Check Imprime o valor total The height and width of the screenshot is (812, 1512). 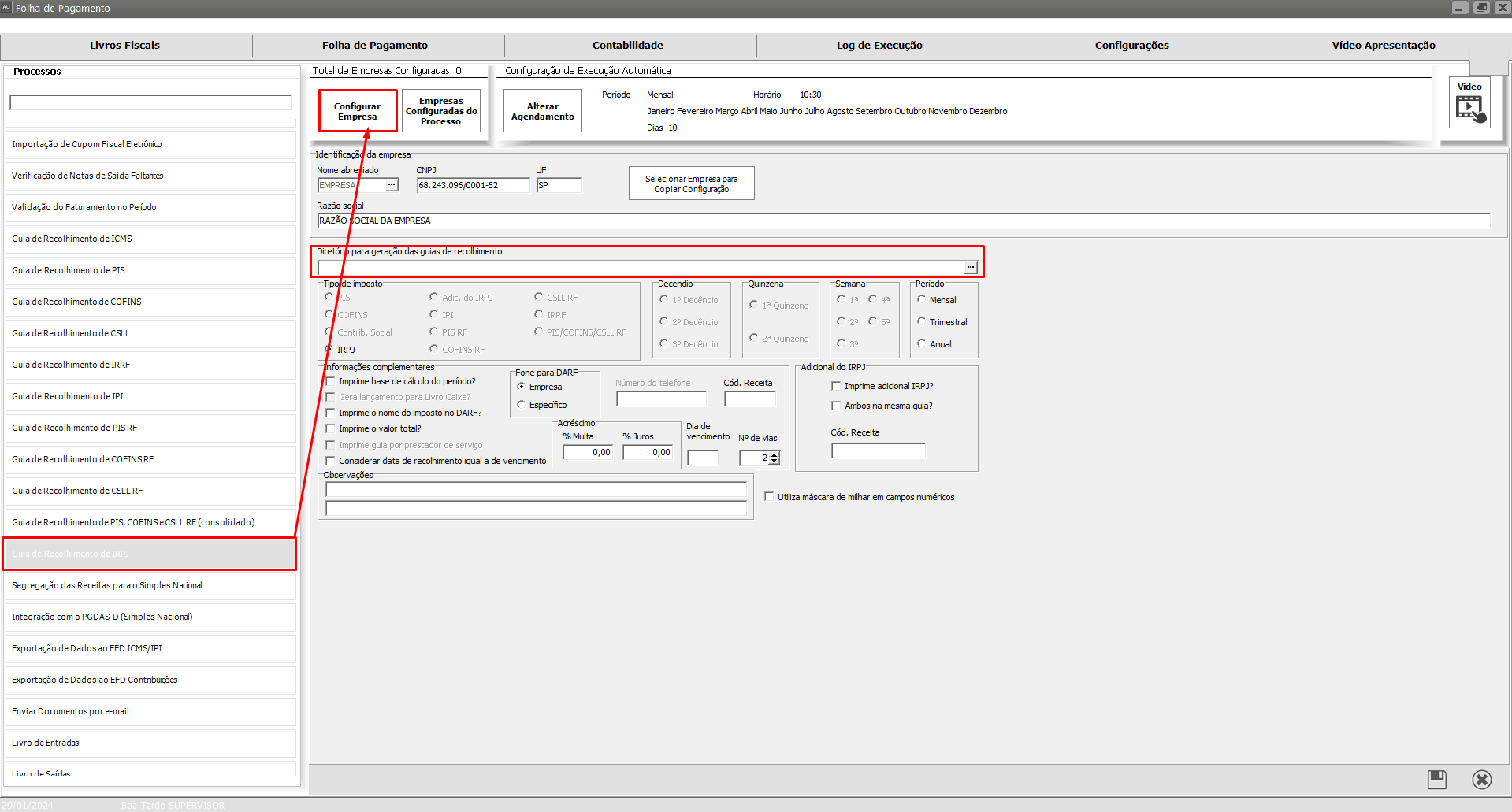tap(331, 428)
